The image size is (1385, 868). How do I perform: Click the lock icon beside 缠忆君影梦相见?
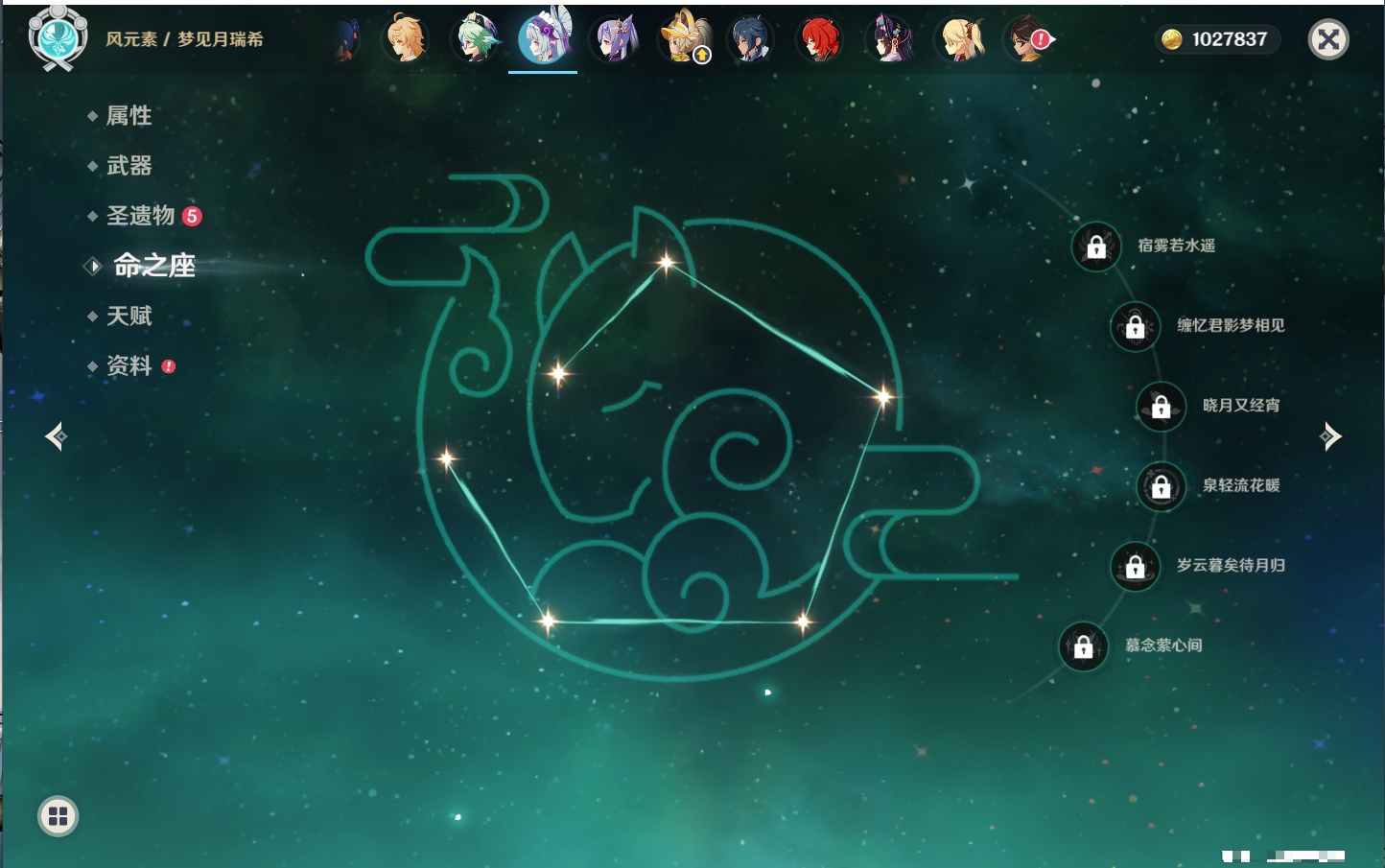click(x=1136, y=326)
